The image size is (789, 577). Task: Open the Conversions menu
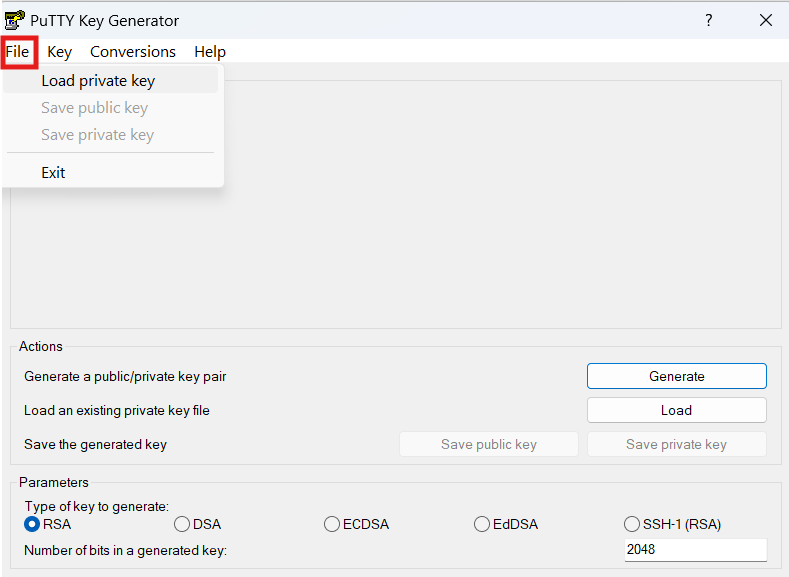point(133,52)
